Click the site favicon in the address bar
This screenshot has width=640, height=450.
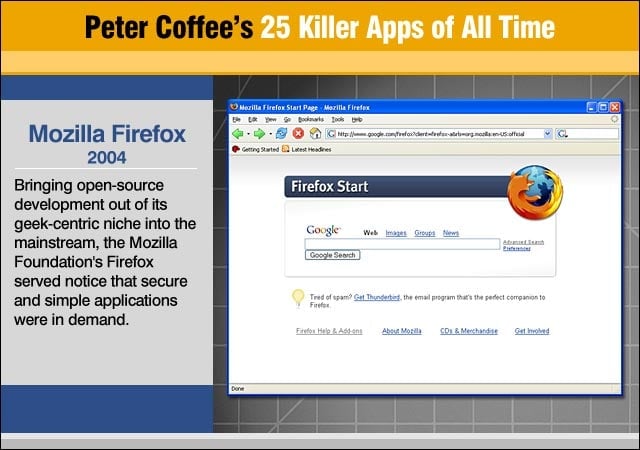[331, 134]
